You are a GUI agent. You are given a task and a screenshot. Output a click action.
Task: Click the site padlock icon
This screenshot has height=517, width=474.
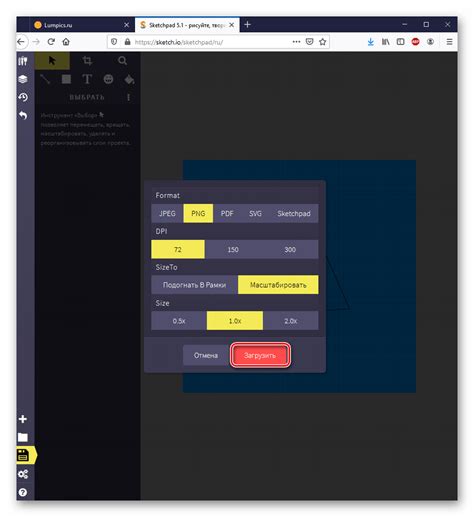127,42
